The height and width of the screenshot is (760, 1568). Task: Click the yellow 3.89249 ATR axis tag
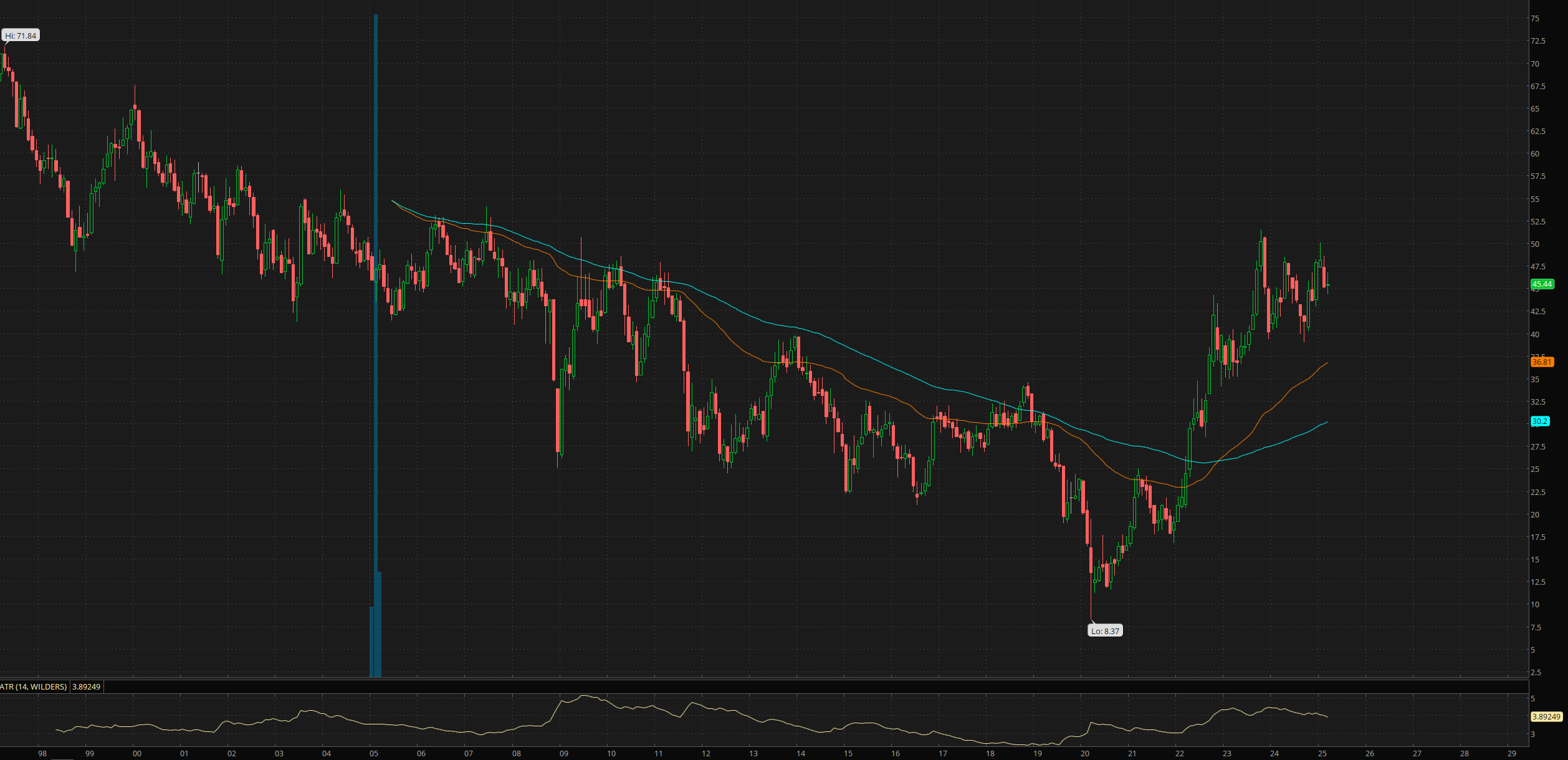pos(1546,716)
